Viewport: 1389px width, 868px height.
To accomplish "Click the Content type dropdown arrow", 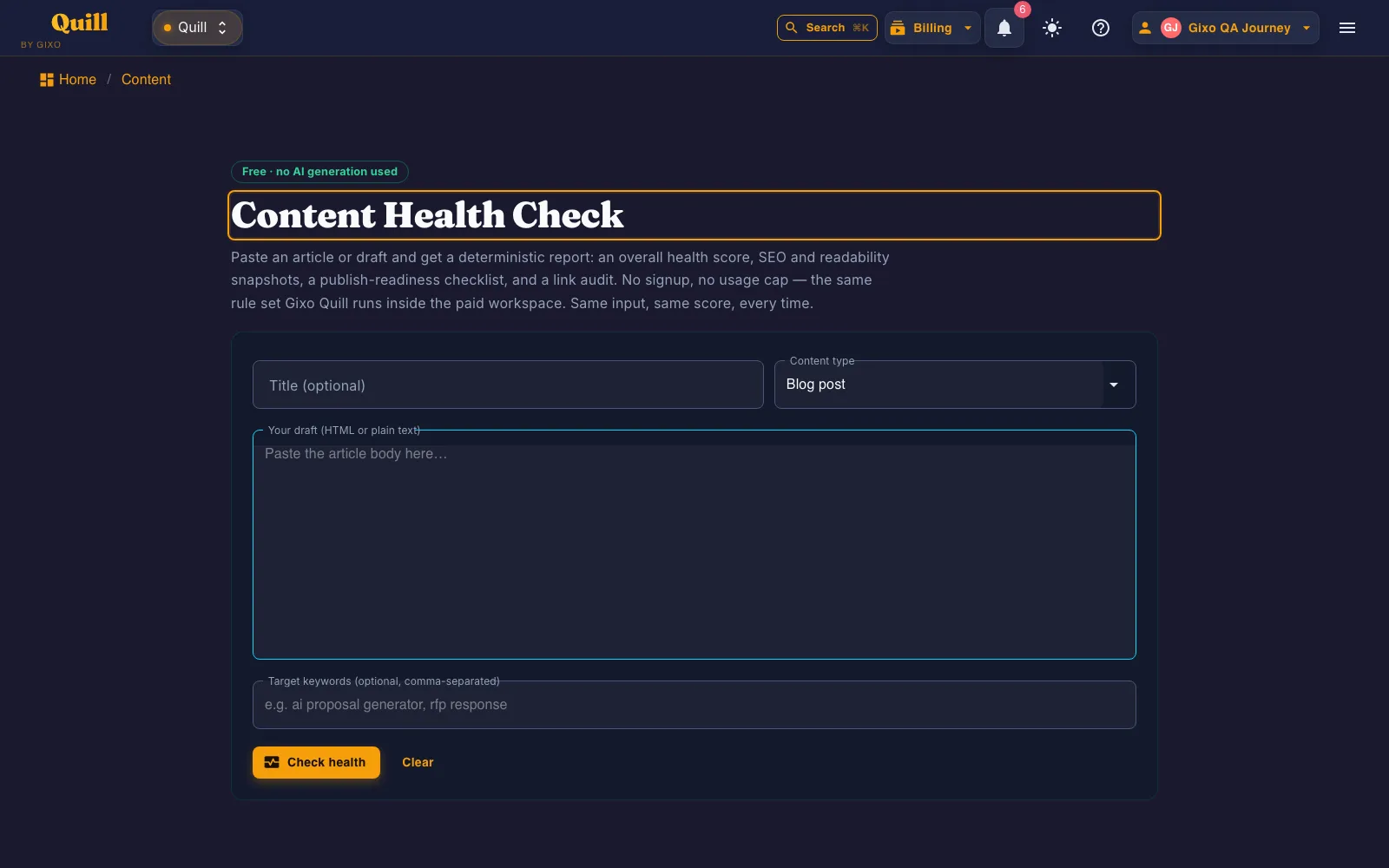I will [x=1114, y=385].
